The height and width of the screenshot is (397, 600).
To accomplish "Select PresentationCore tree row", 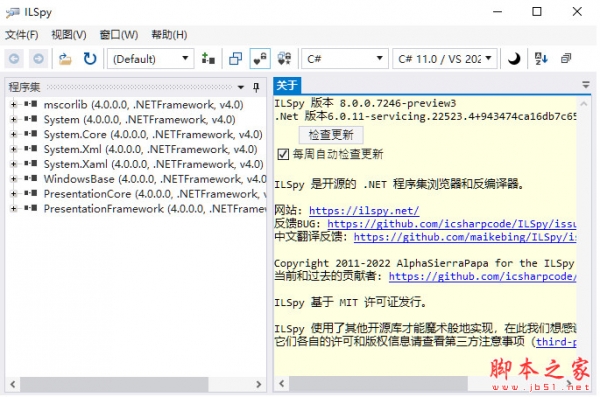I will [x=155, y=194].
